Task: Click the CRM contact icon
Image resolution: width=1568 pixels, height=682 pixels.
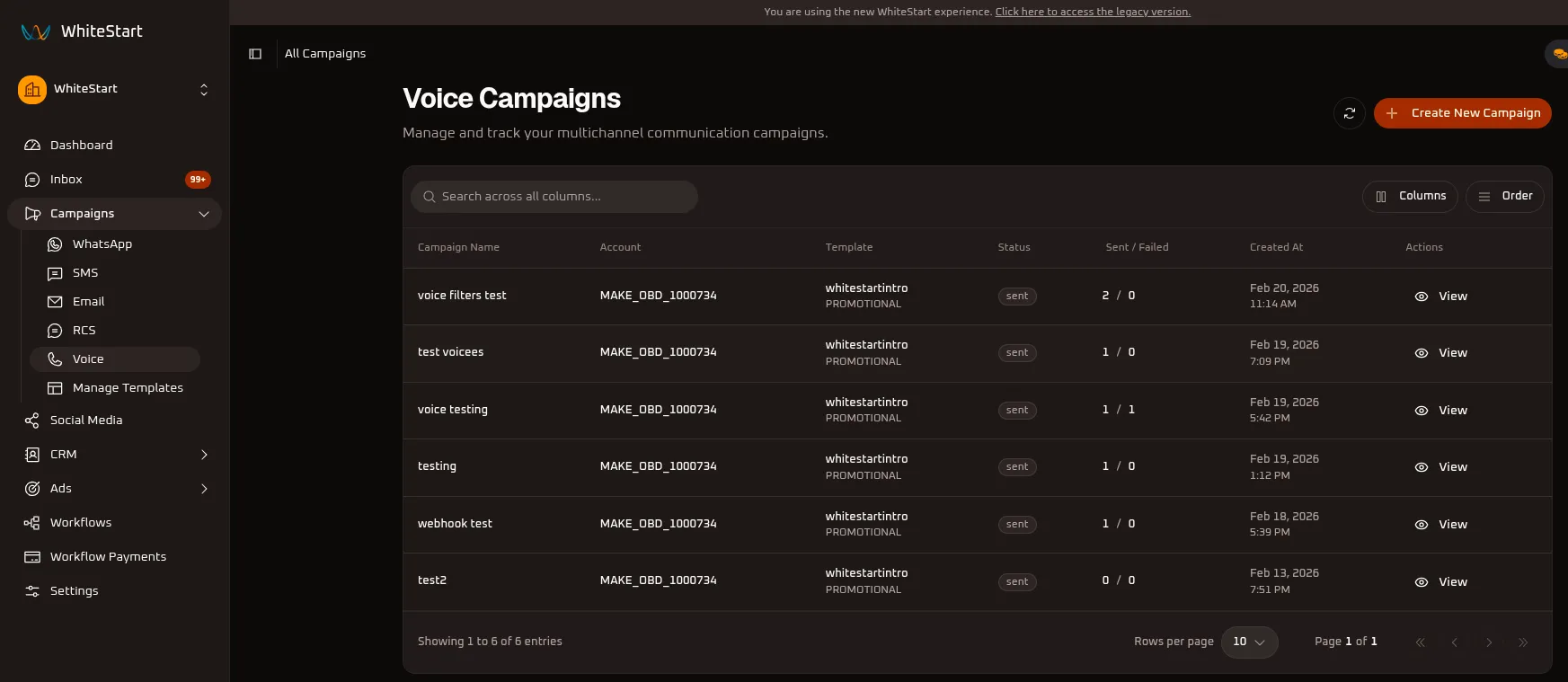Action: click(x=32, y=455)
